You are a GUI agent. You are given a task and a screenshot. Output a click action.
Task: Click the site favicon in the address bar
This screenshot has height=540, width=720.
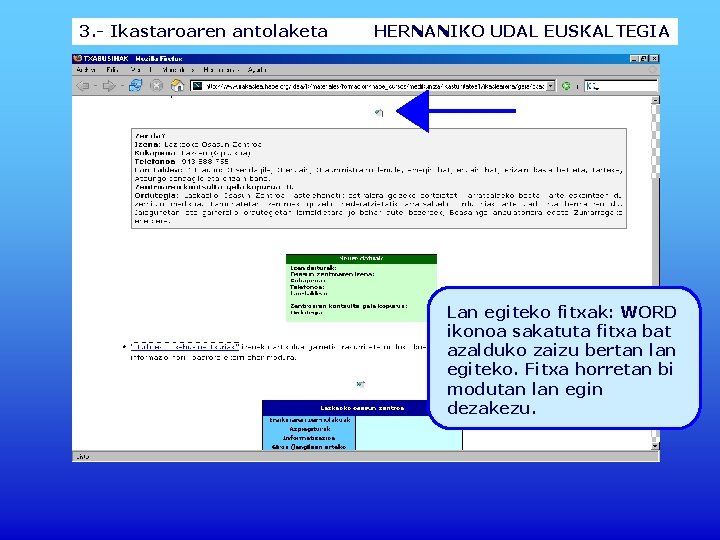click(197, 86)
